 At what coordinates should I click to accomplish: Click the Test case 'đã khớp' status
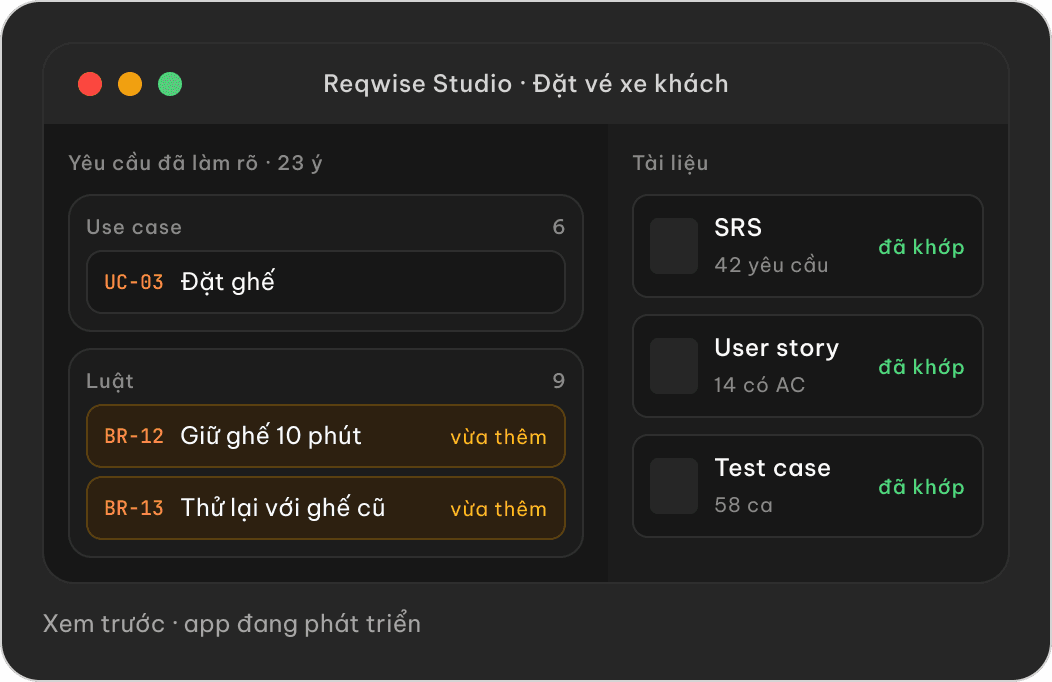[x=921, y=487]
